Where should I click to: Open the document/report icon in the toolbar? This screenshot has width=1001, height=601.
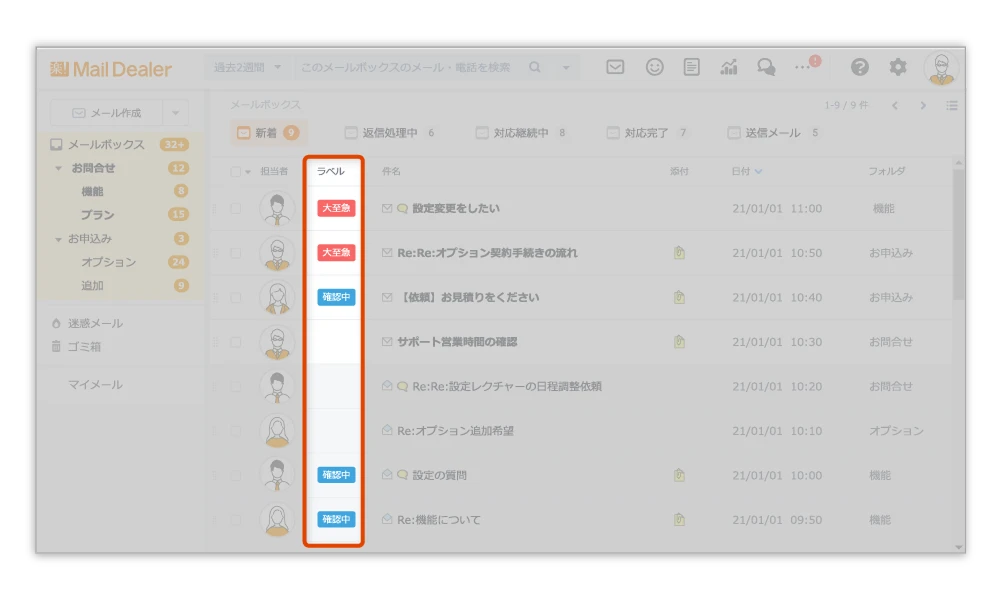pos(691,67)
